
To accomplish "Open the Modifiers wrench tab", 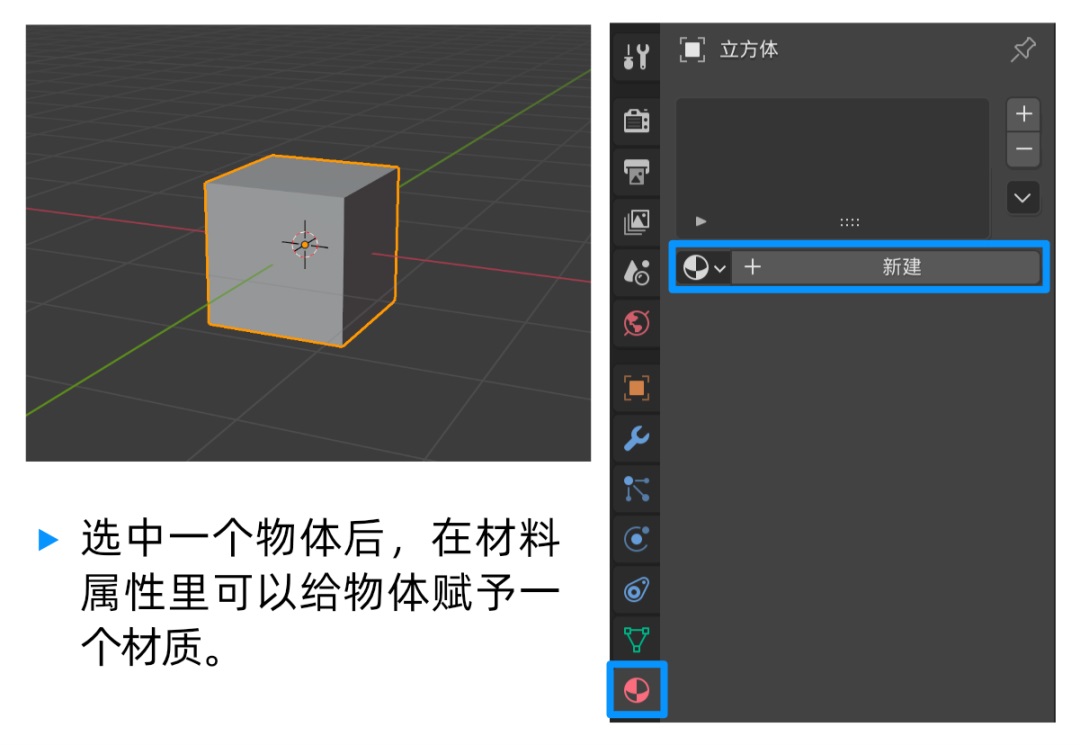I will (x=636, y=438).
